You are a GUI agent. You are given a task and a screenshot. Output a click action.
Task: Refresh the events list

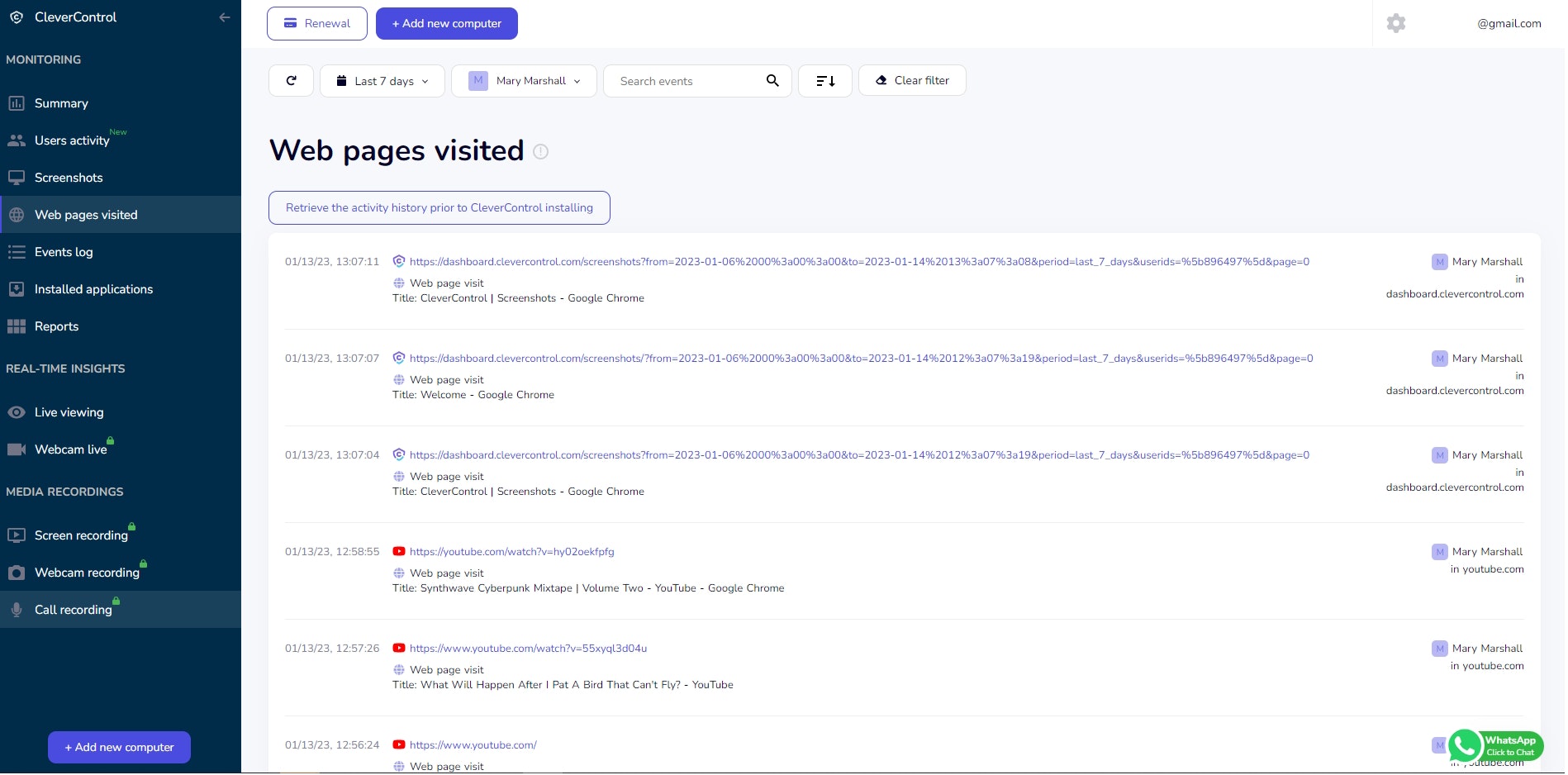(x=291, y=81)
